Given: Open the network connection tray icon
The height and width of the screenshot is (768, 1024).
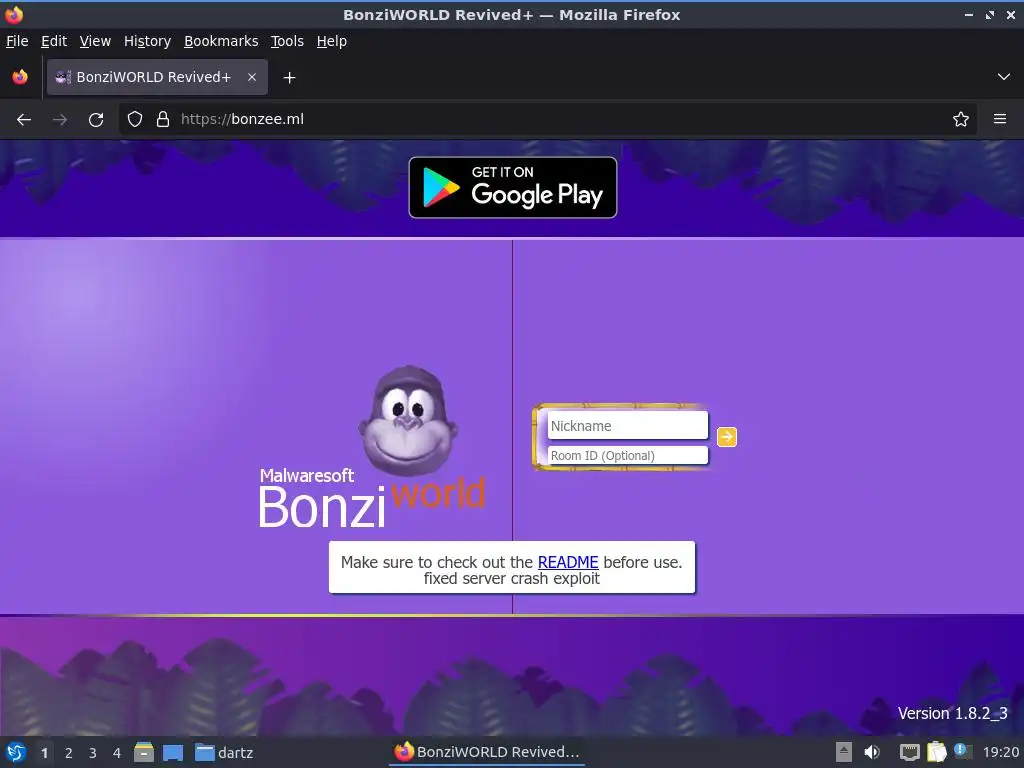Looking at the screenshot, I should [909, 752].
